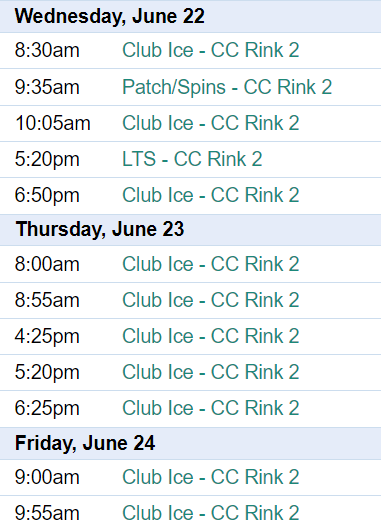Open the Friday 9:55am Club Ice event

tap(211, 513)
